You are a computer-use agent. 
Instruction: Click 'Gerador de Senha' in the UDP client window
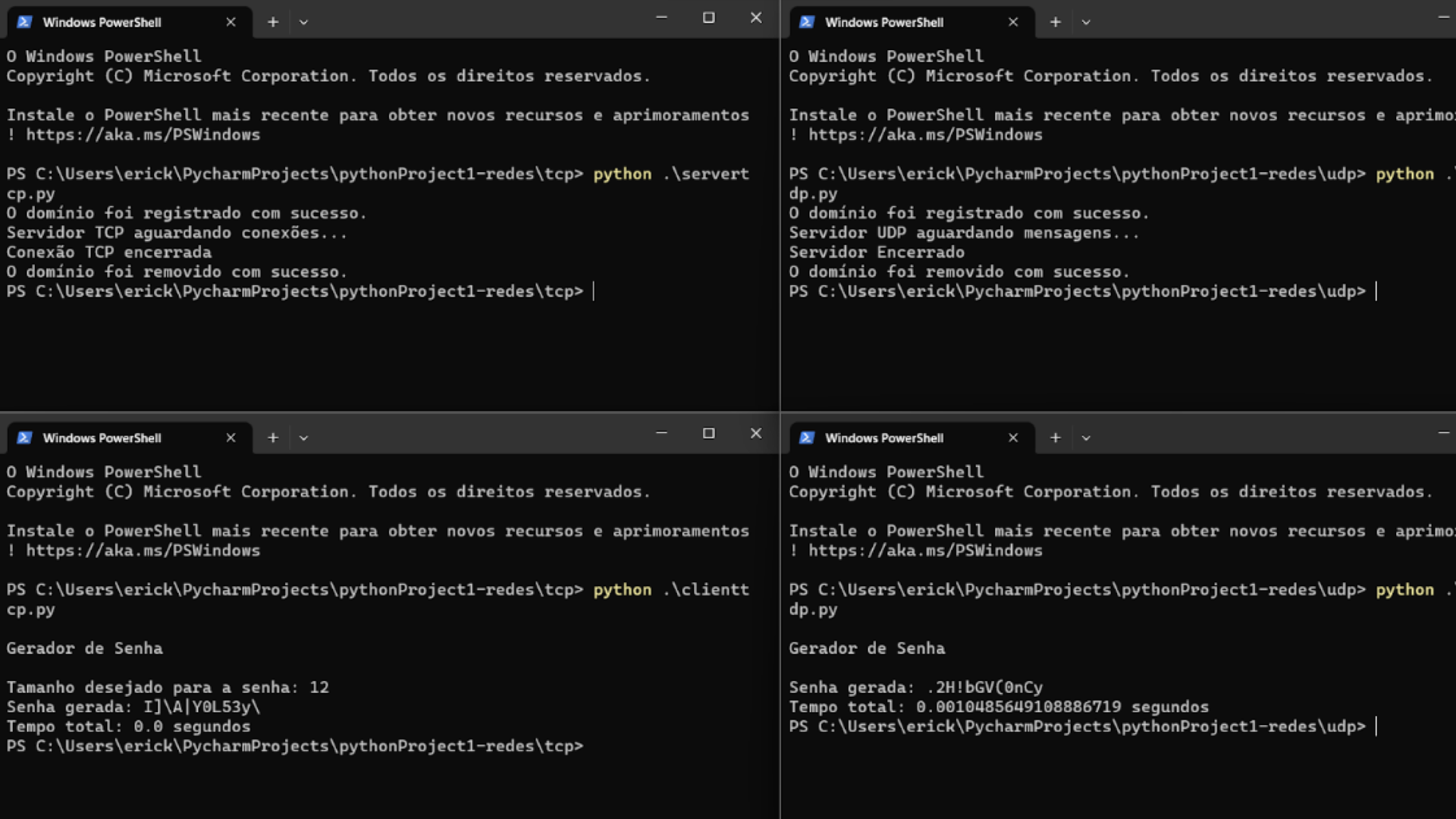(x=867, y=648)
